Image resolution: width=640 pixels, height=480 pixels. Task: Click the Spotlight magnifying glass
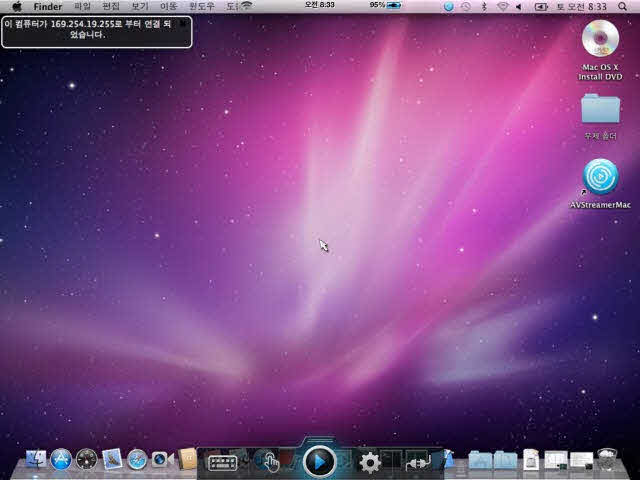click(622, 7)
